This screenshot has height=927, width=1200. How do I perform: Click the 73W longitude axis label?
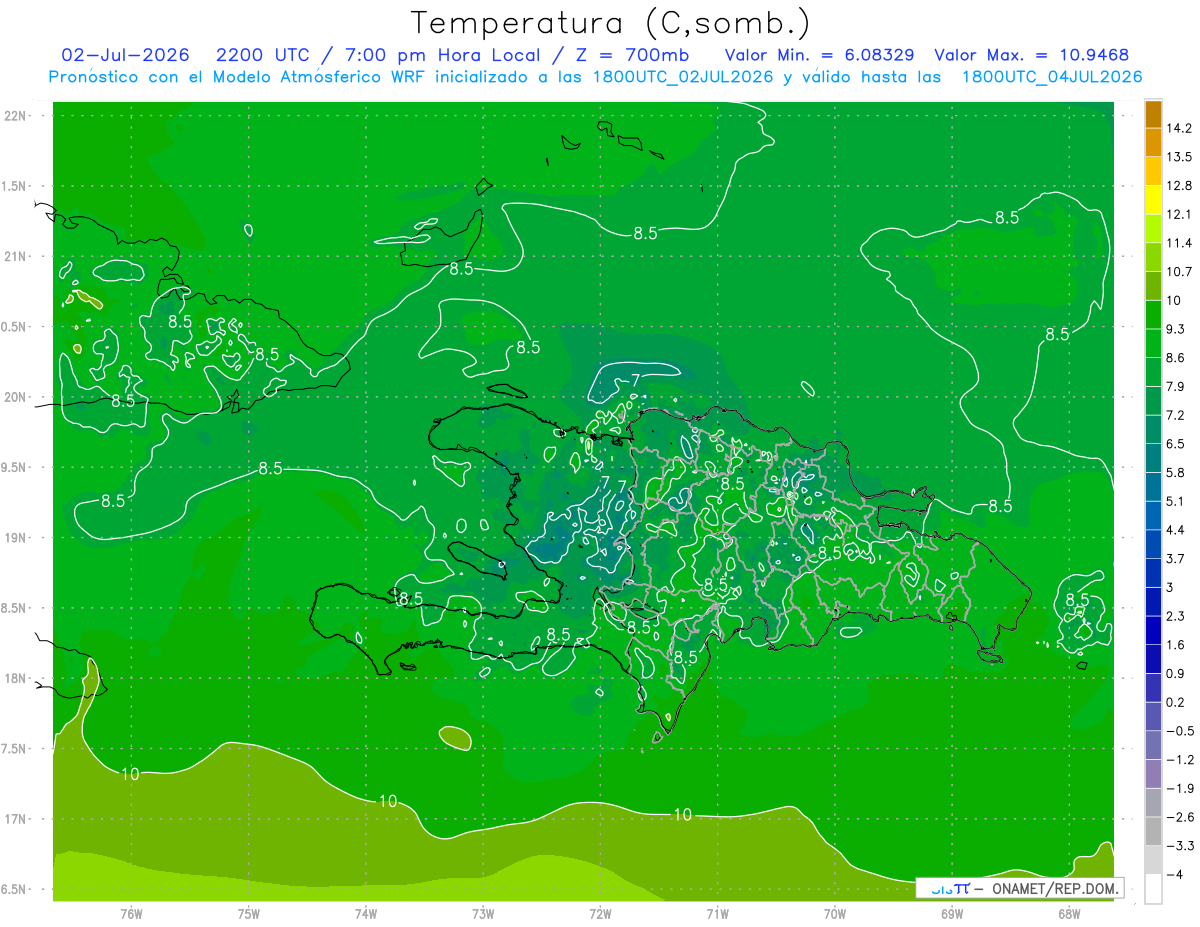(483, 913)
